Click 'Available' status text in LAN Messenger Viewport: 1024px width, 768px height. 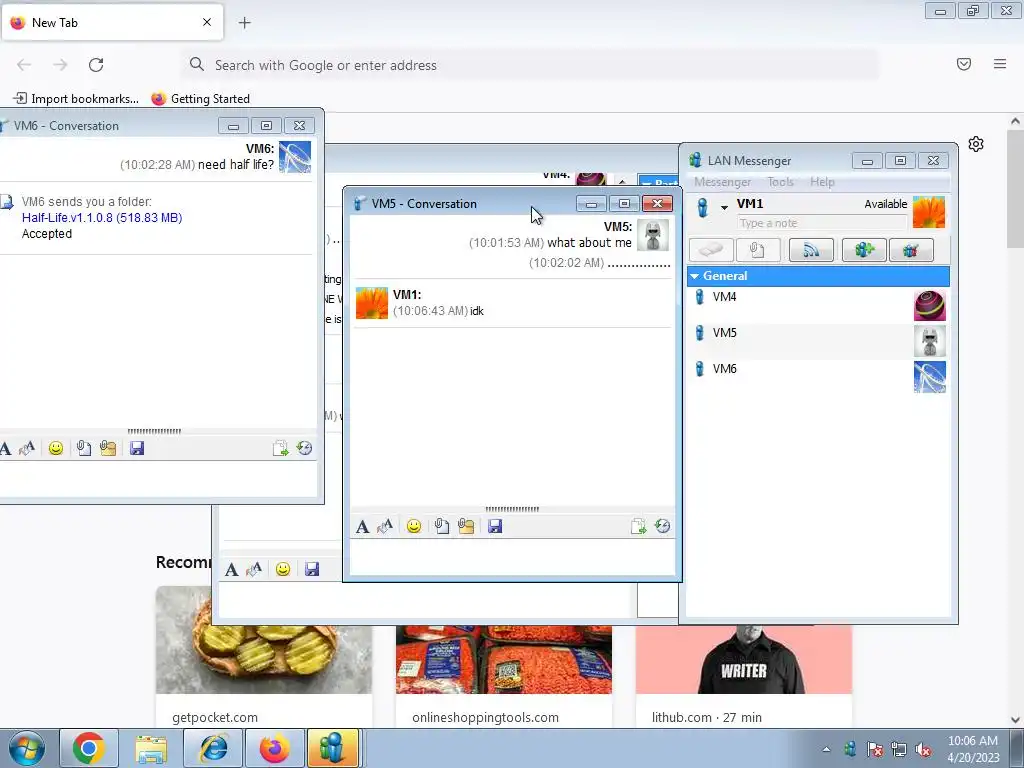(x=886, y=204)
